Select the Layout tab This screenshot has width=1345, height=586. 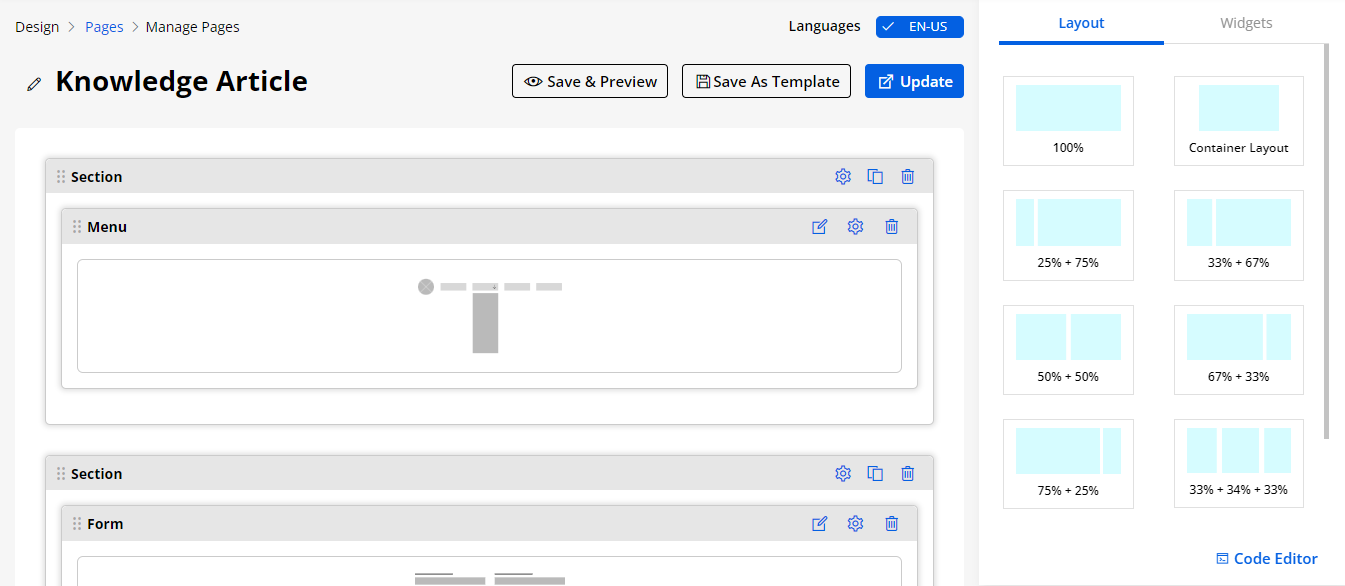(1081, 23)
